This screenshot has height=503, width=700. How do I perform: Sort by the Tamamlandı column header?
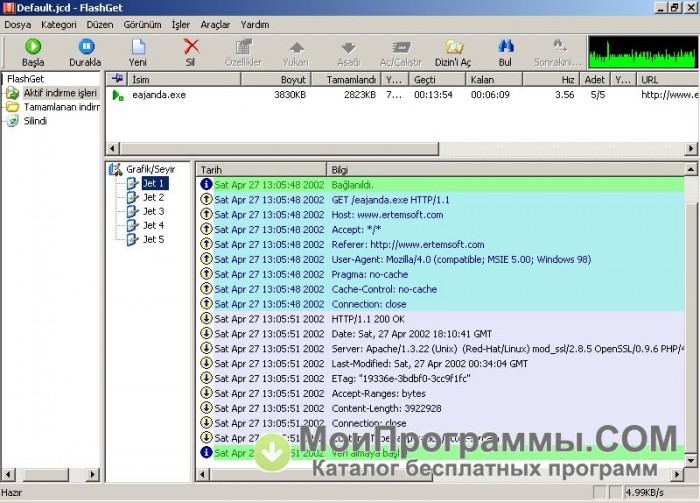[x=346, y=79]
